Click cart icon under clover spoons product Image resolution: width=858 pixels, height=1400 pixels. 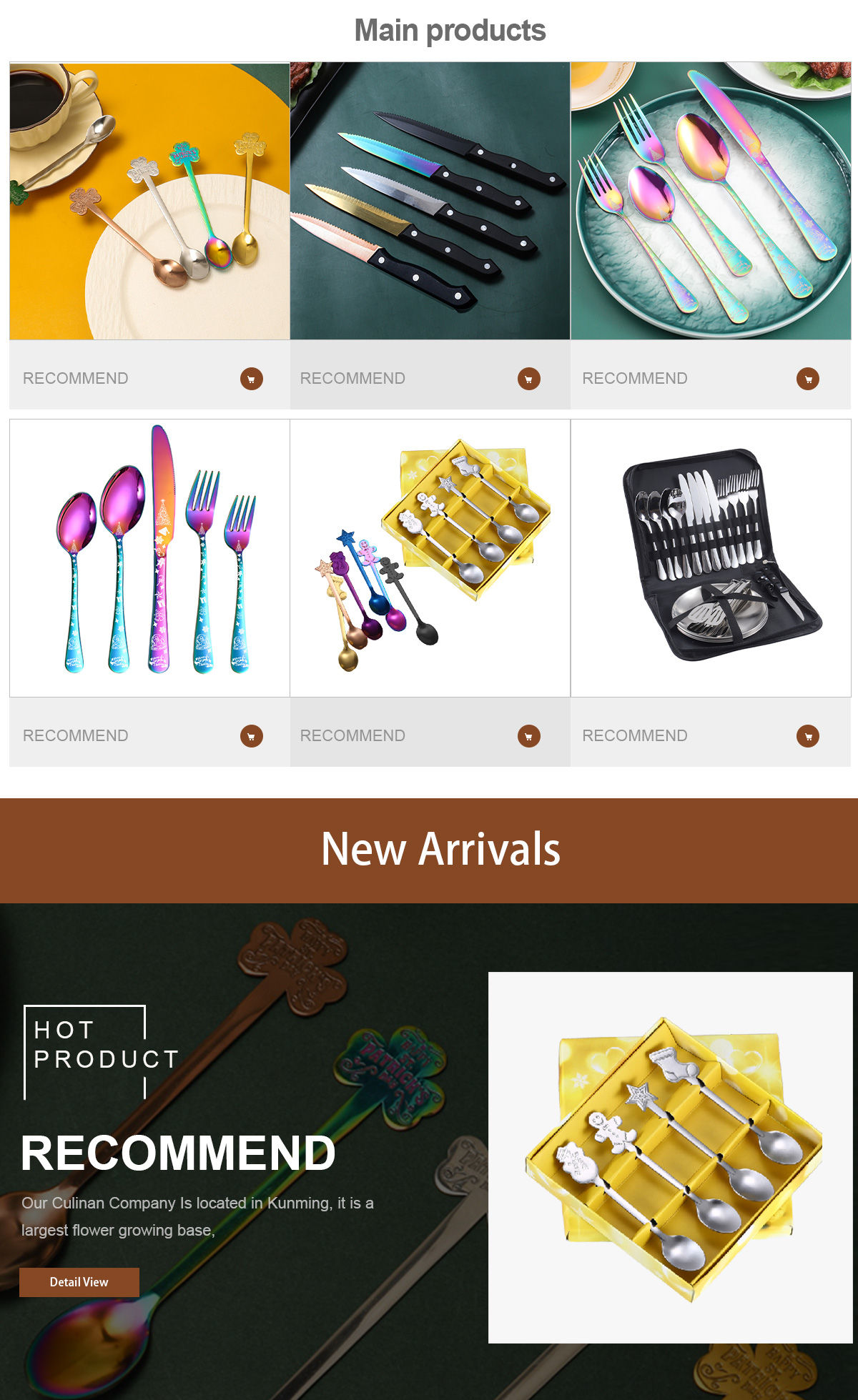point(251,378)
